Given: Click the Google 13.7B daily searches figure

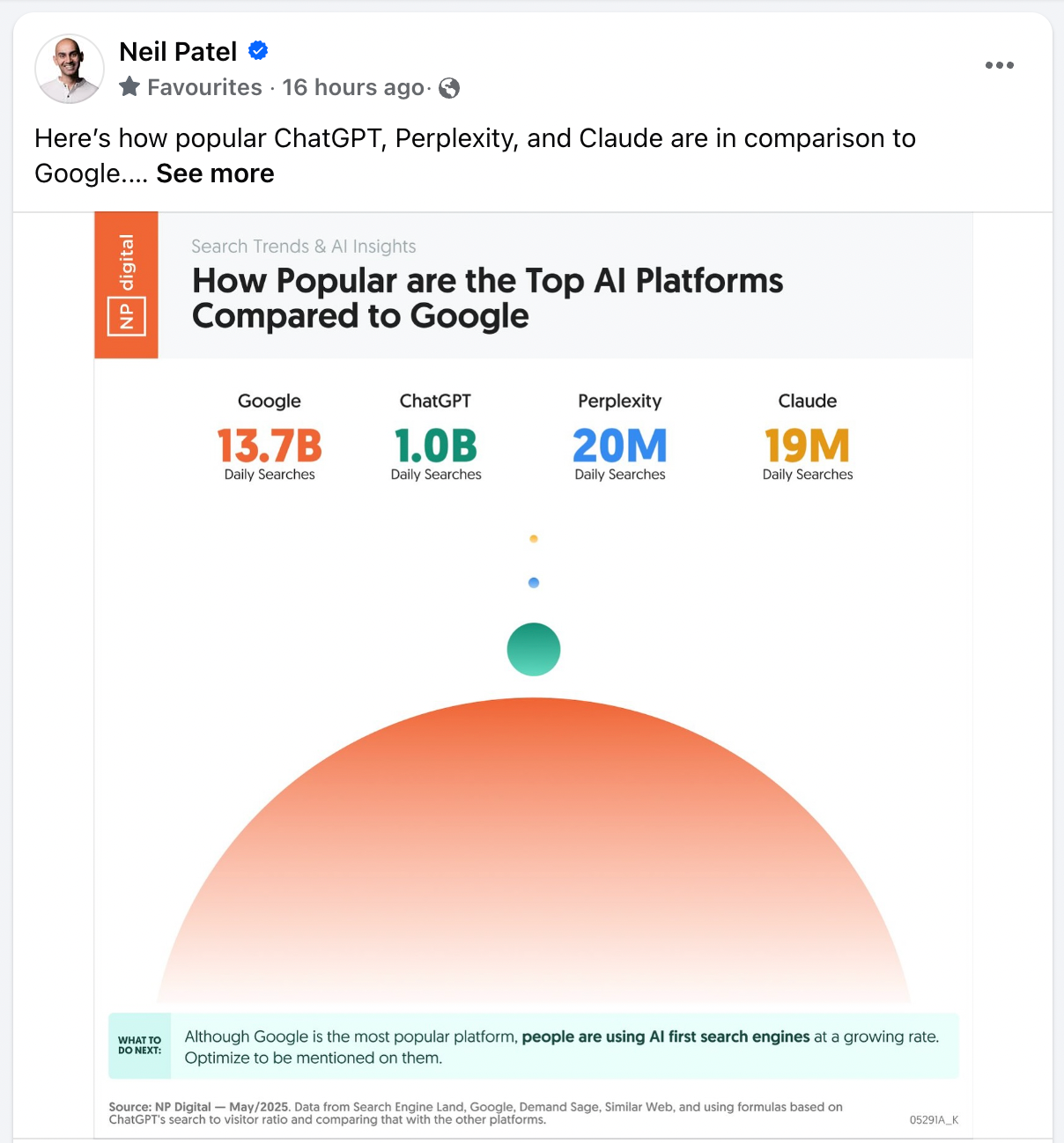Looking at the screenshot, I should (270, 446).
